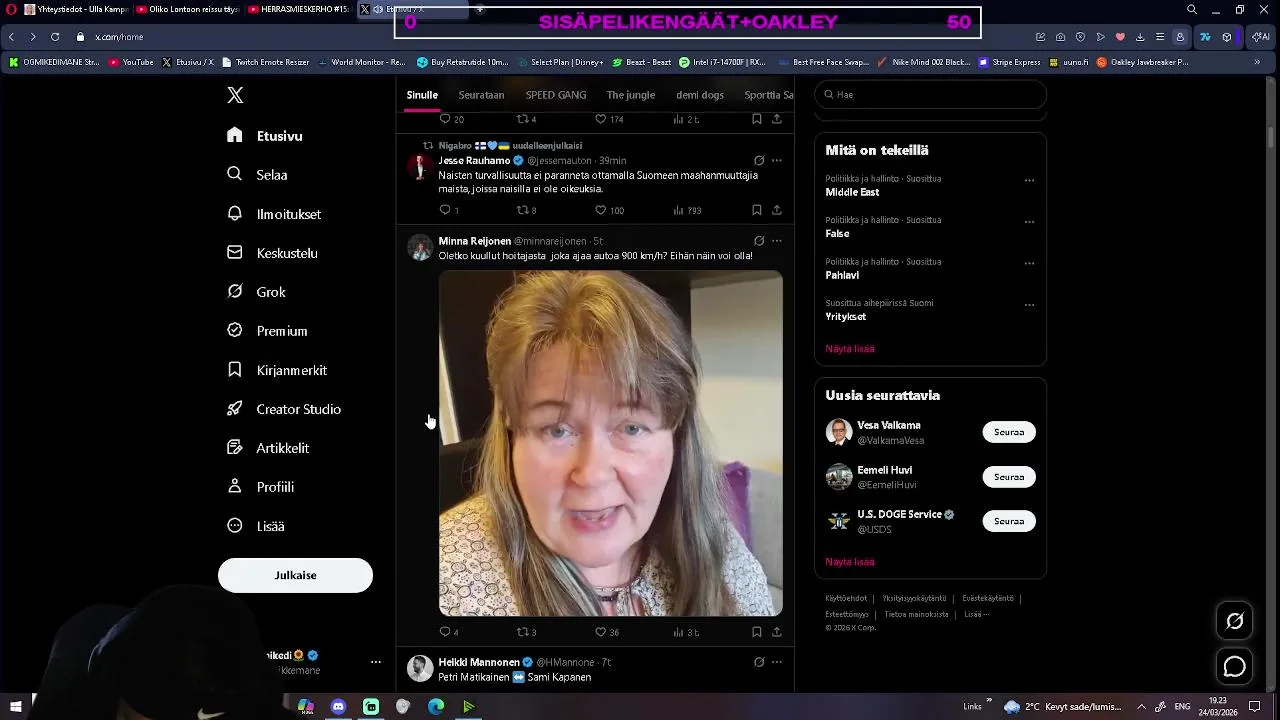Open Keskustelu messages
This screenshot has height=720, width=1280.
(272, 253)
